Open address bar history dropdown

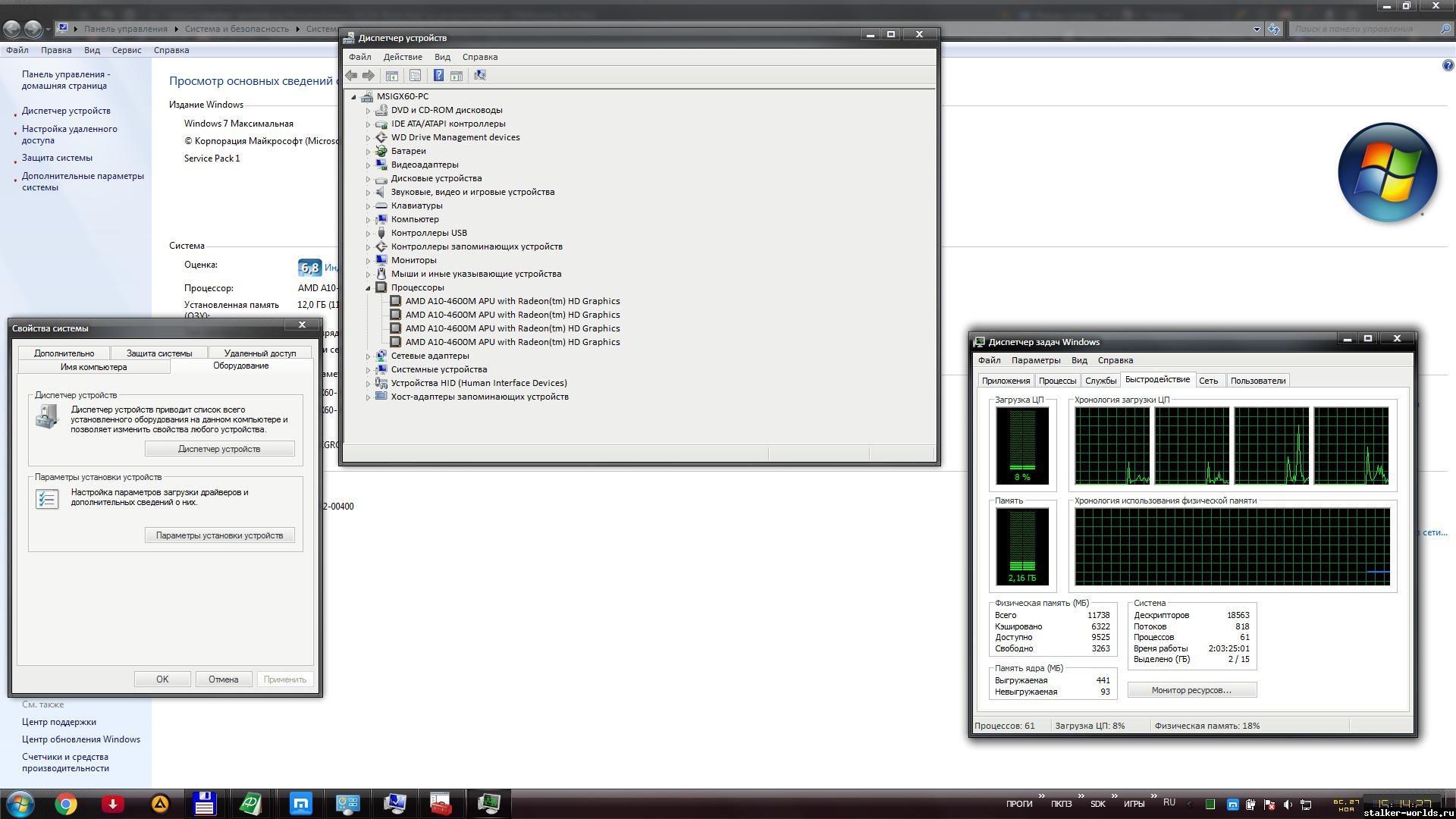tap(1257, 29)
